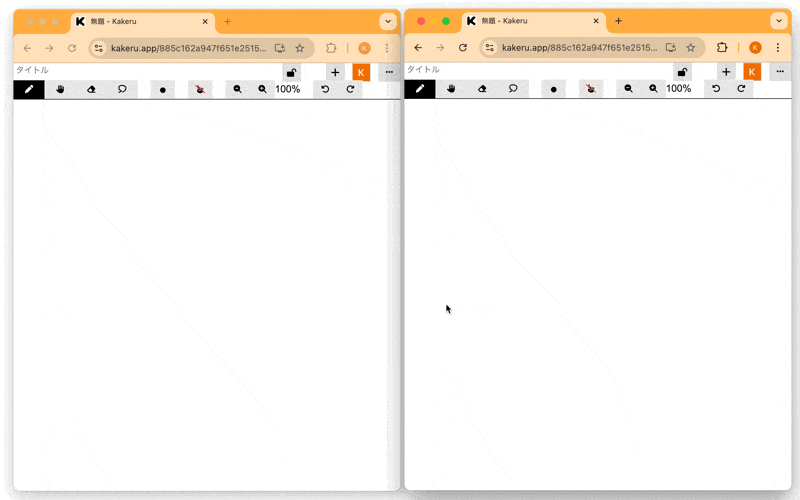Screen dimensions: 800x500
Task: Go back in the right browser window
Action: coord(418,47)
